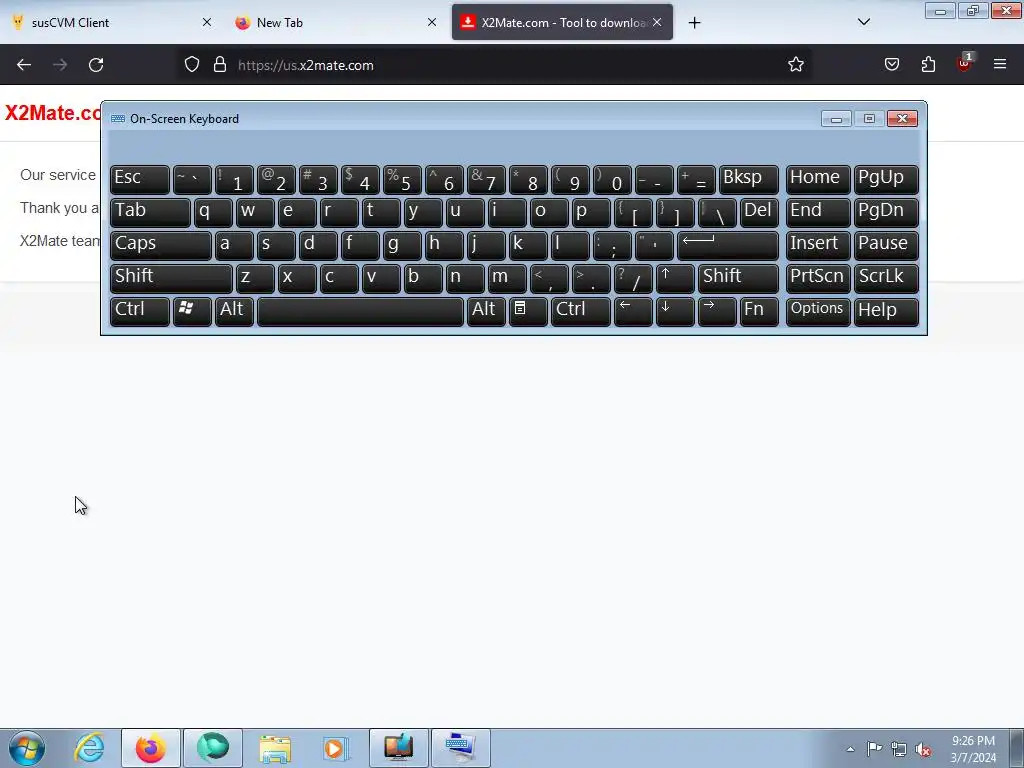Click the browser Back arrow
Viewport: 1024px width, 768px height.
pos(24,65)
